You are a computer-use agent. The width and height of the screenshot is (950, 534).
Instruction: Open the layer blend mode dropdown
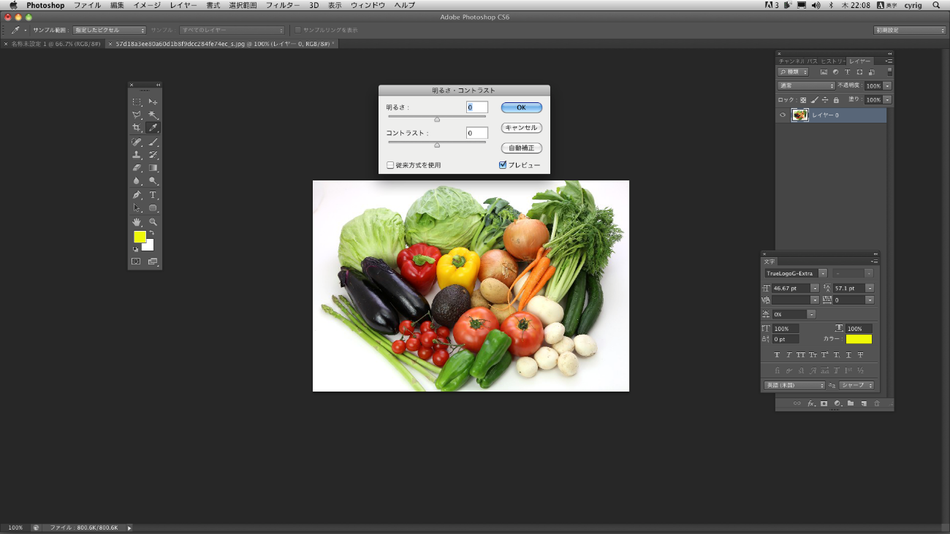[806, 85]
